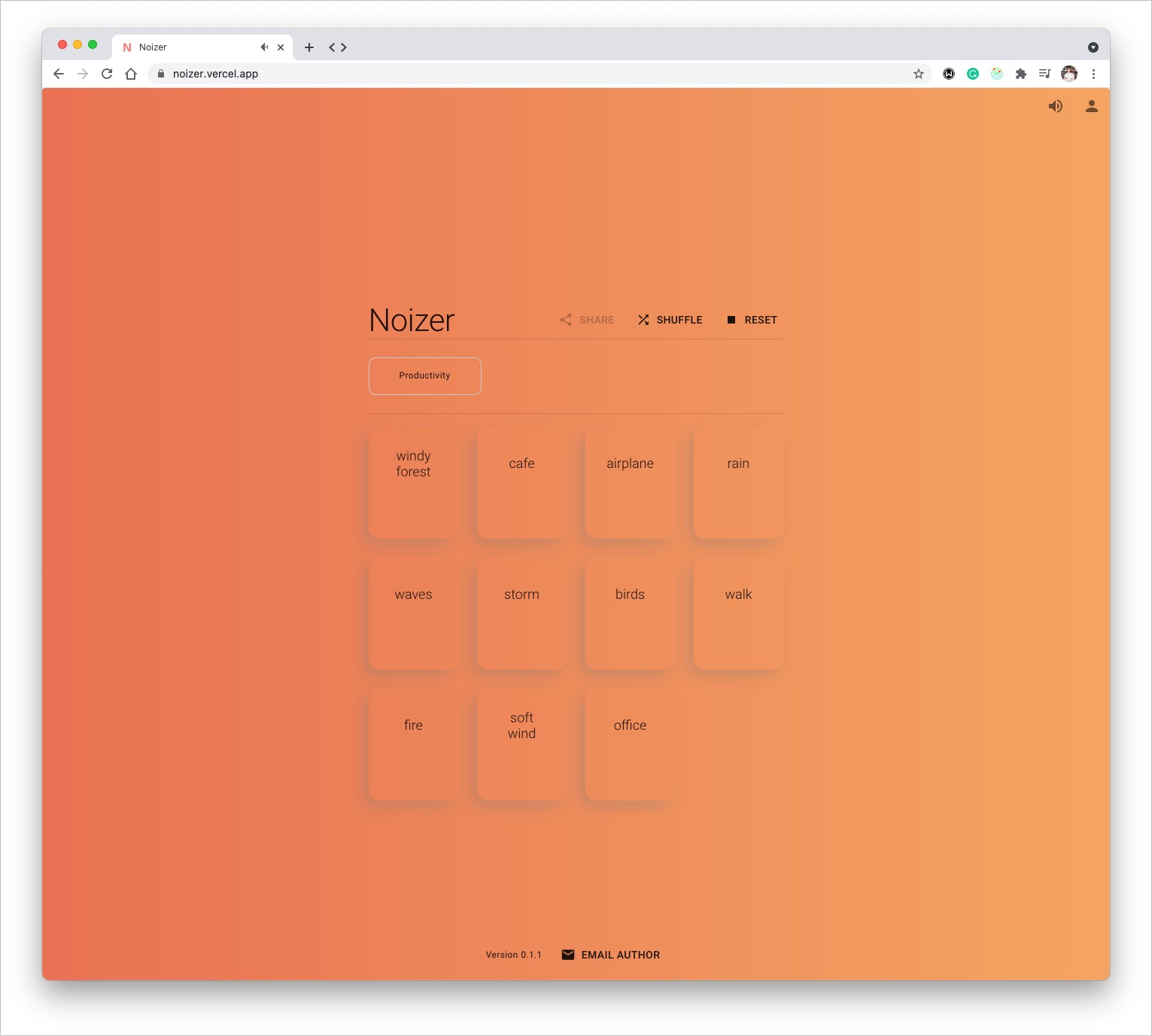
Task: Open the Email Author link
Action: click(x=611, y=955)
